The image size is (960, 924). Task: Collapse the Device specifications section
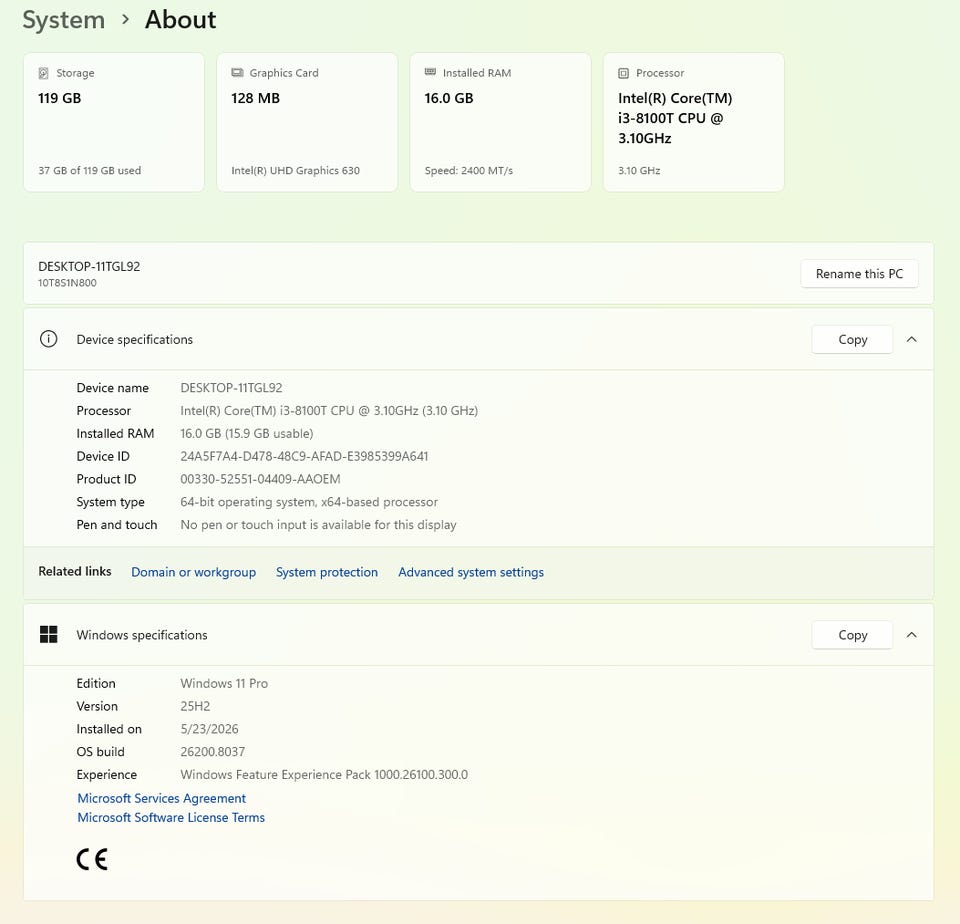click(912, 339)
